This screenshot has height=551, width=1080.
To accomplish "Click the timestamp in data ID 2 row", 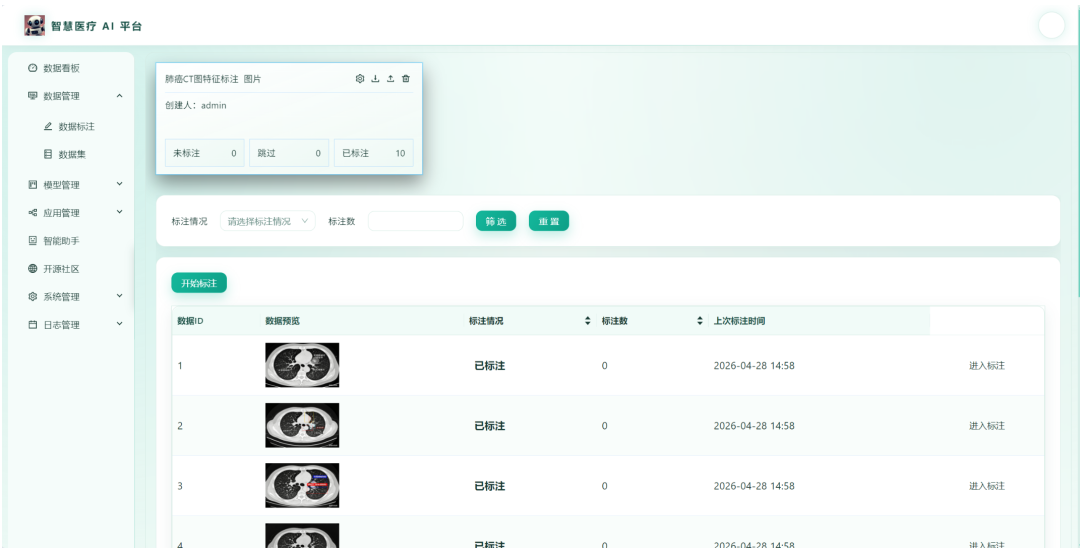I will coord(754,426).
